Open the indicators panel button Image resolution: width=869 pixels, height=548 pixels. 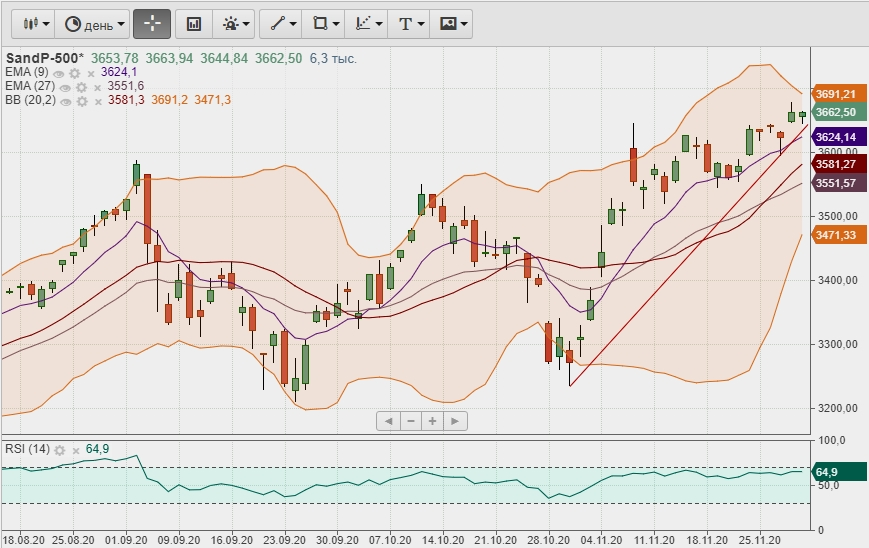[x=194, y=23]
